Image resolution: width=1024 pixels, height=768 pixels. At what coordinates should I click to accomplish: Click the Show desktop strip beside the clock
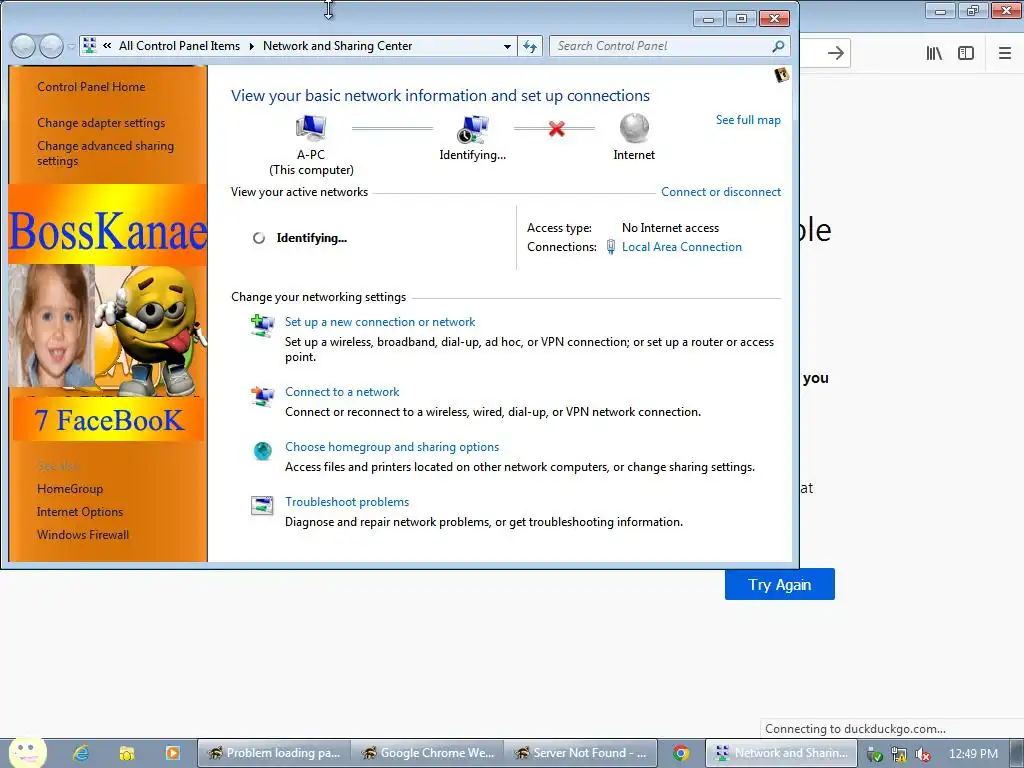[x=1017, y=753]
